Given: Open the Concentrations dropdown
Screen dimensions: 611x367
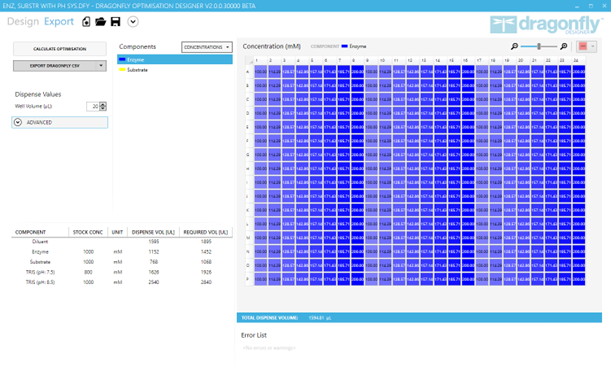Looking at the screenshot, I should [207, 47].
